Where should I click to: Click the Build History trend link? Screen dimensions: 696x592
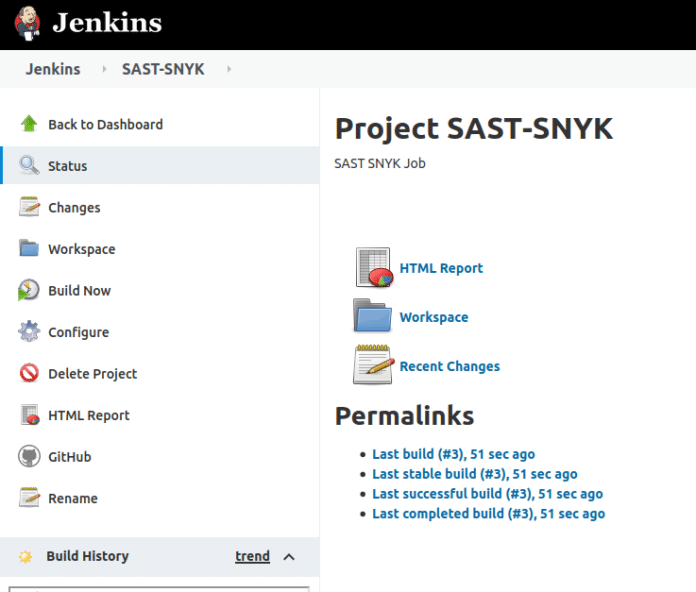(252, 557)
